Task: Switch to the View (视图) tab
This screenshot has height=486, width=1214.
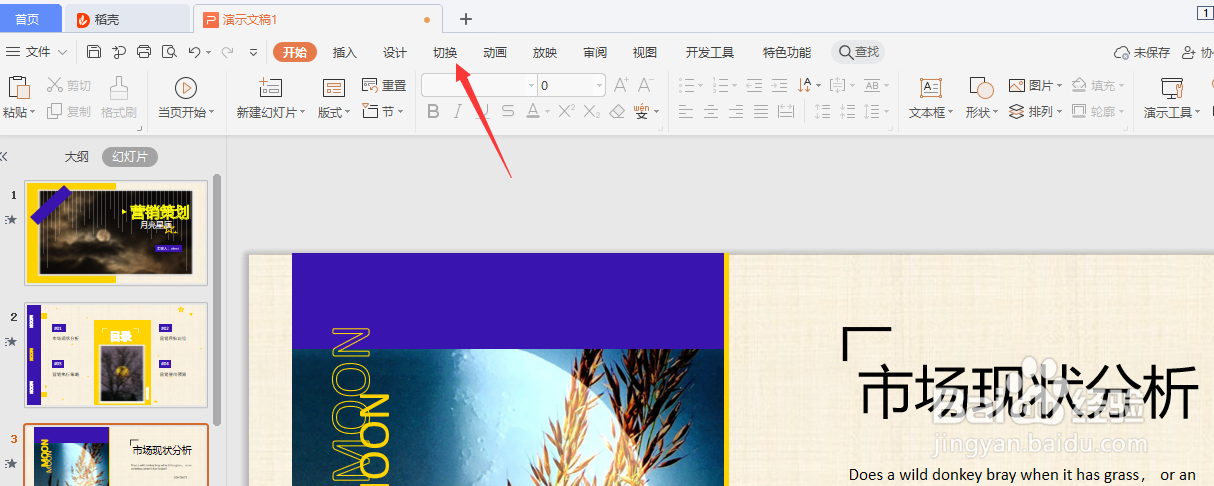Action: (645, 53)
